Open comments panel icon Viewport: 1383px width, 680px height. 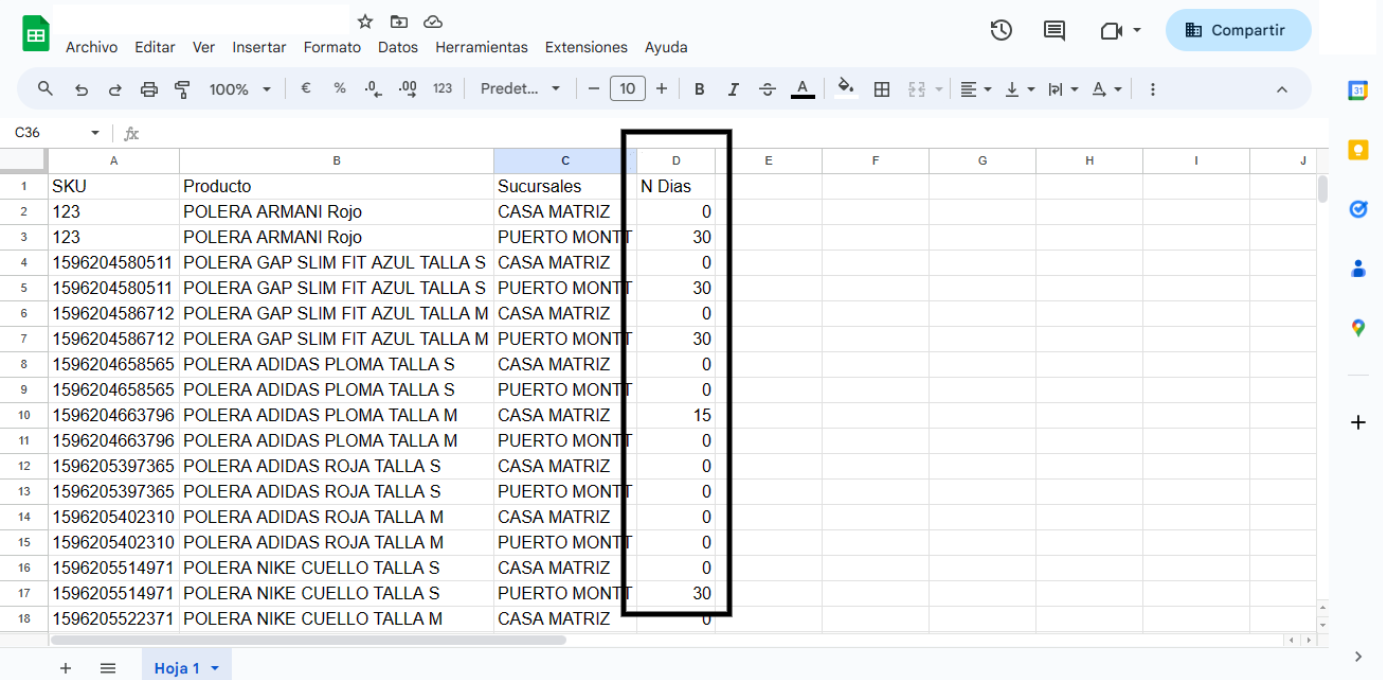coord(1054,30)
